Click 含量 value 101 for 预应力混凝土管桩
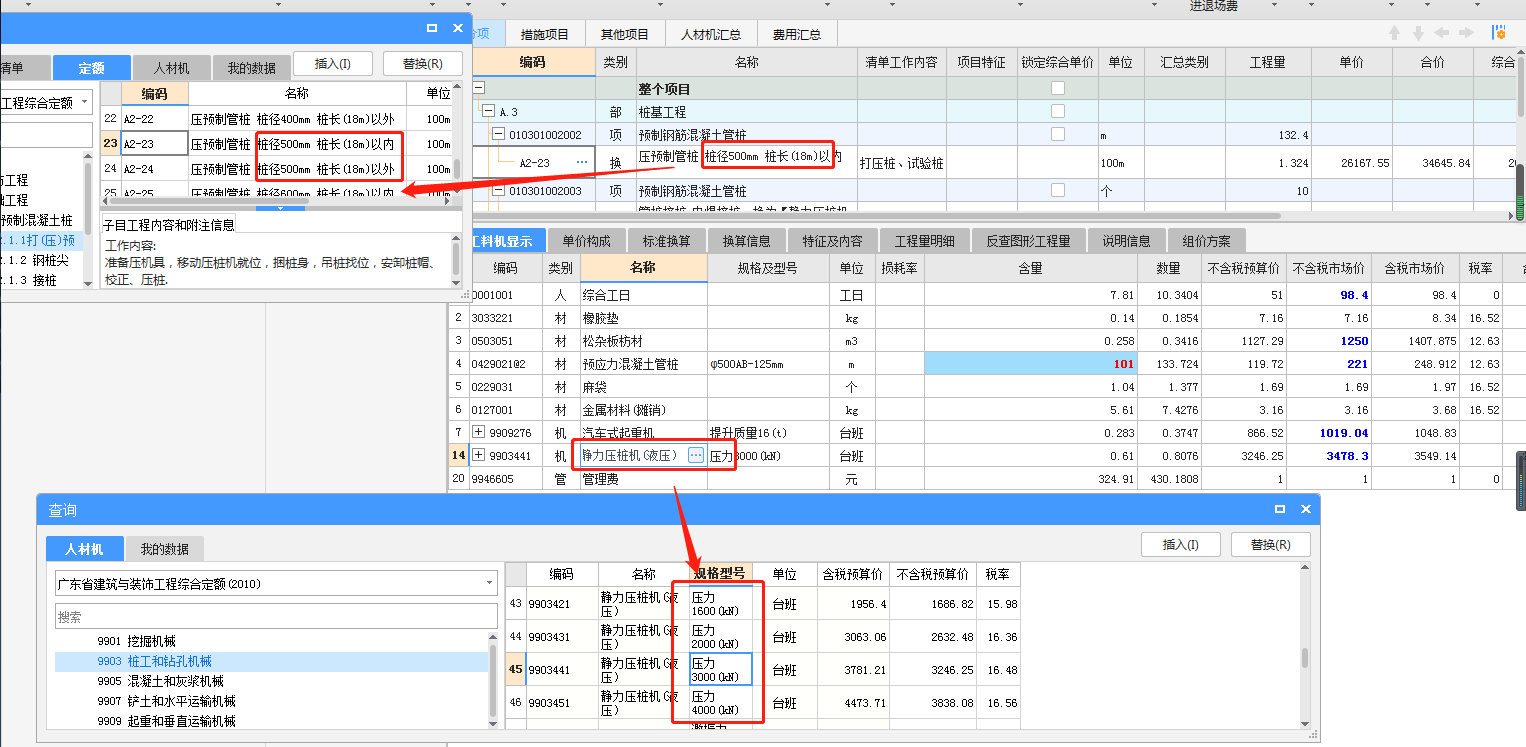The height and width of the screenshot is (747, 1526). coord(1031,364)
